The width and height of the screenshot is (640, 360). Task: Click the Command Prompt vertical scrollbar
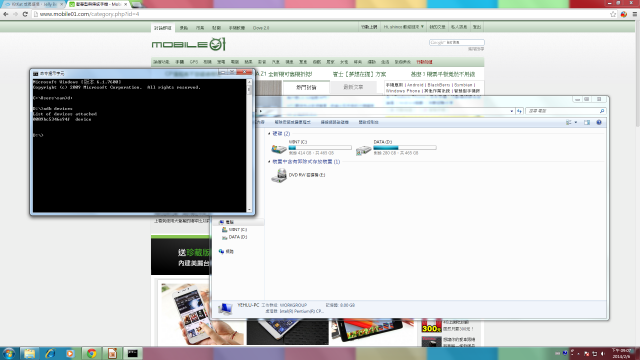pyautogui.click(x=249, y=145)
